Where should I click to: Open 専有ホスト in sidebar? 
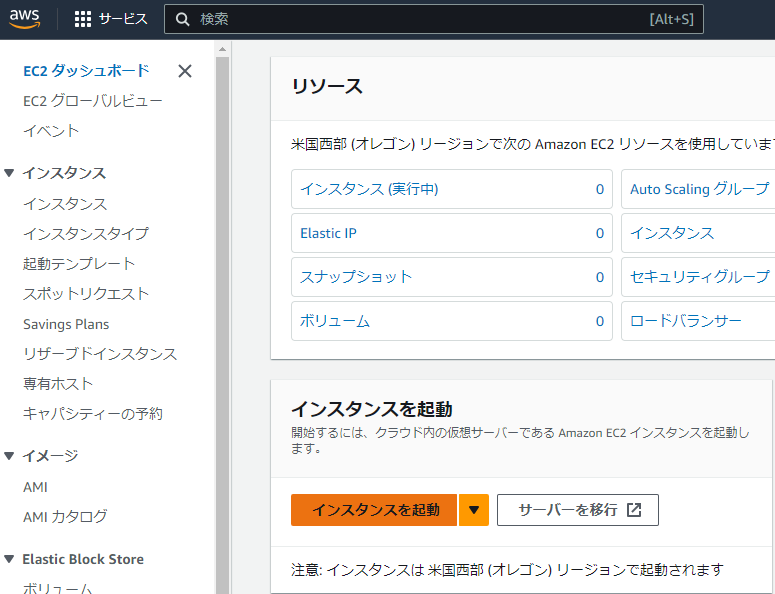[58, 383]
